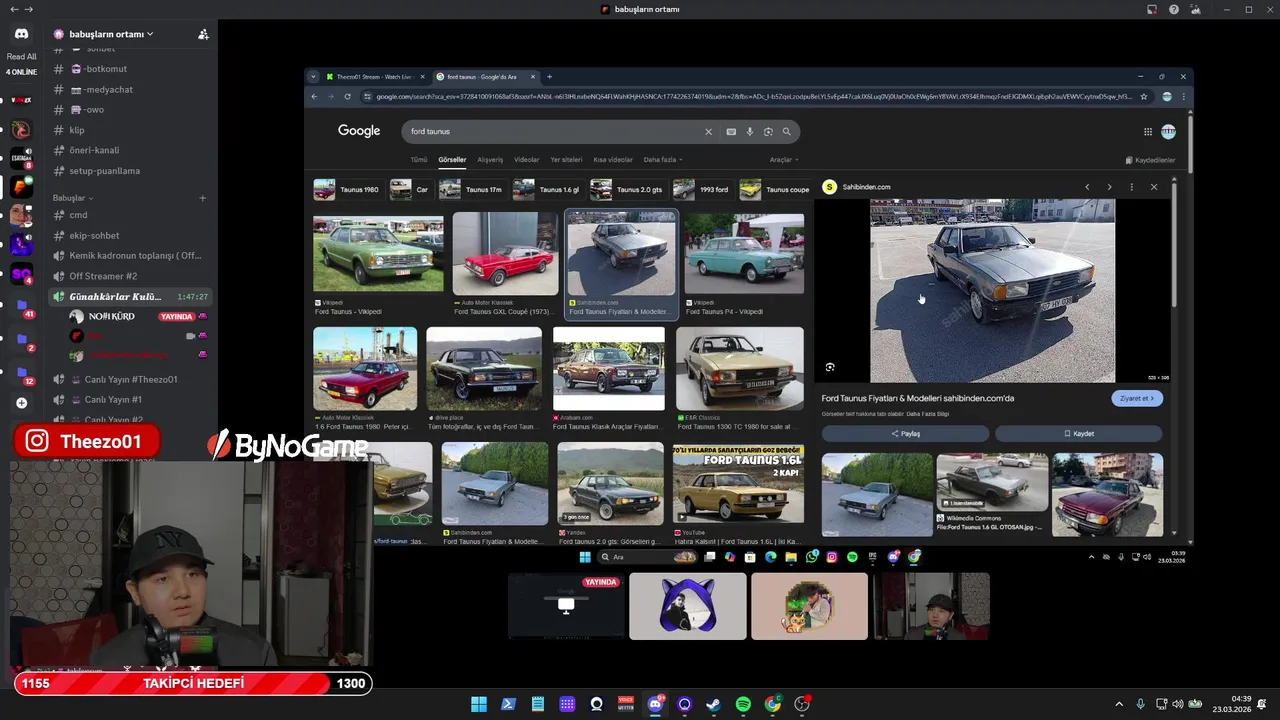The image size is (1280, 720).
Task: Open Google Lens image search
Action: coord(768,131)
